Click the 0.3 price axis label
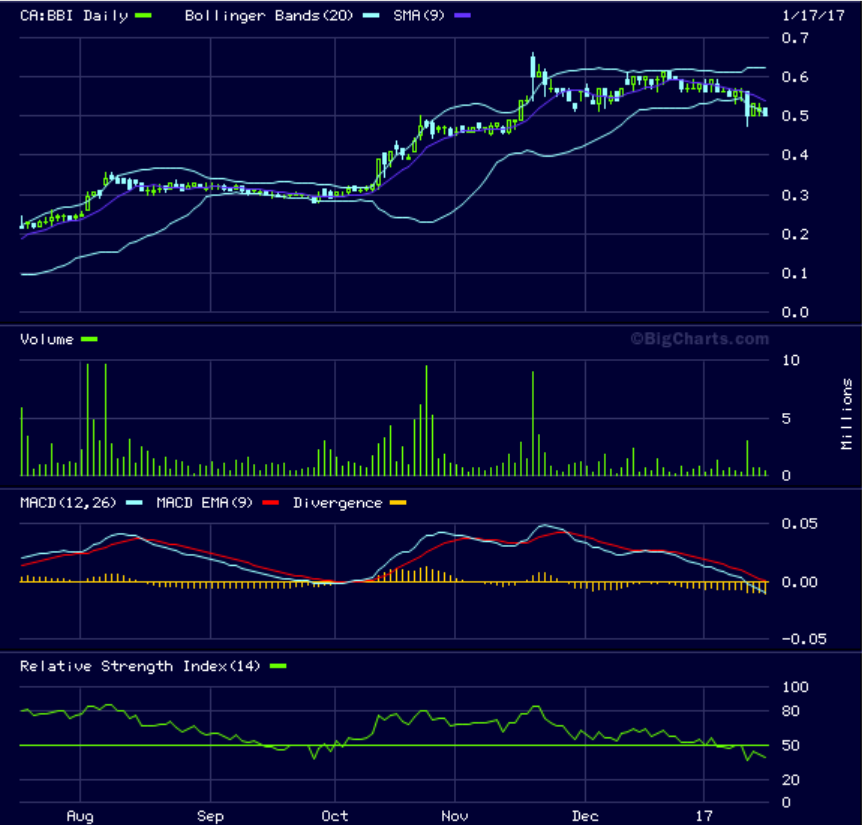862x825 pixels. coord(795,195)
